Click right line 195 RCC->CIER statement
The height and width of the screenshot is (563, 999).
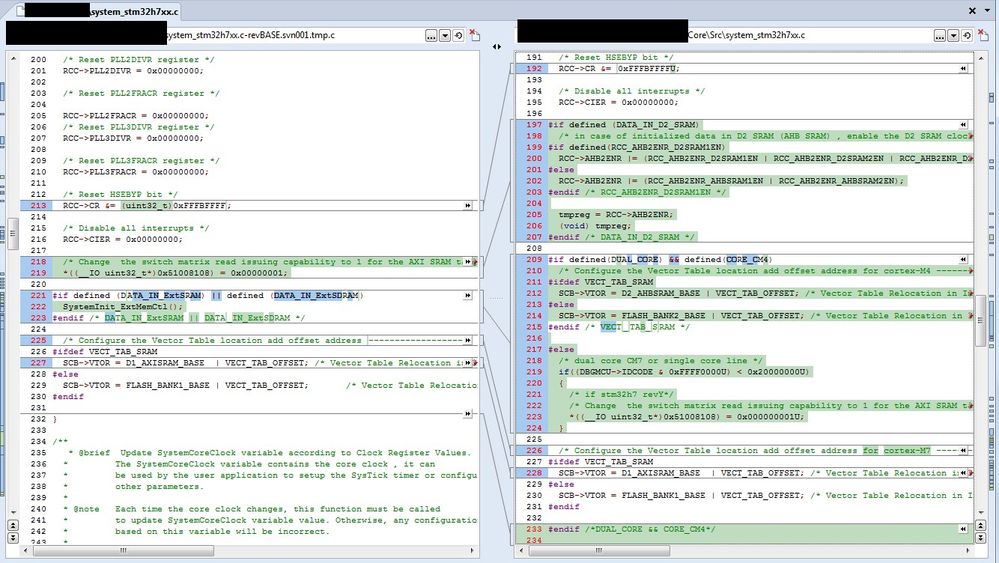click(619, 102)
